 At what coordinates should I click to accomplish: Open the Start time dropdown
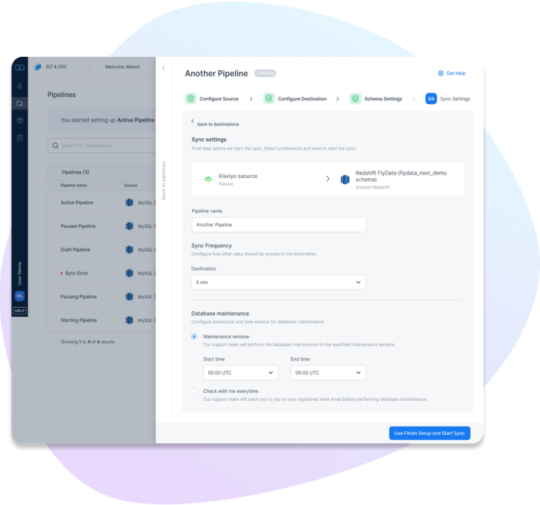(241, 373)
